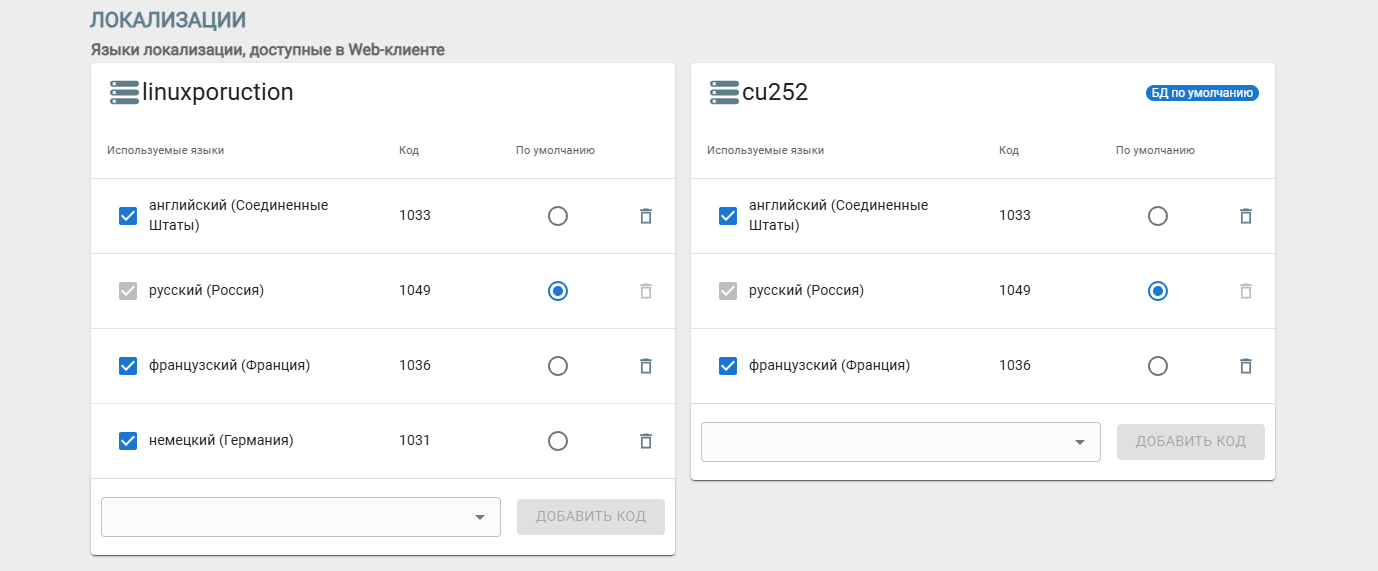Open language dropdown in cu252 card
1378x571 pixels.
(x=900, y=442)
